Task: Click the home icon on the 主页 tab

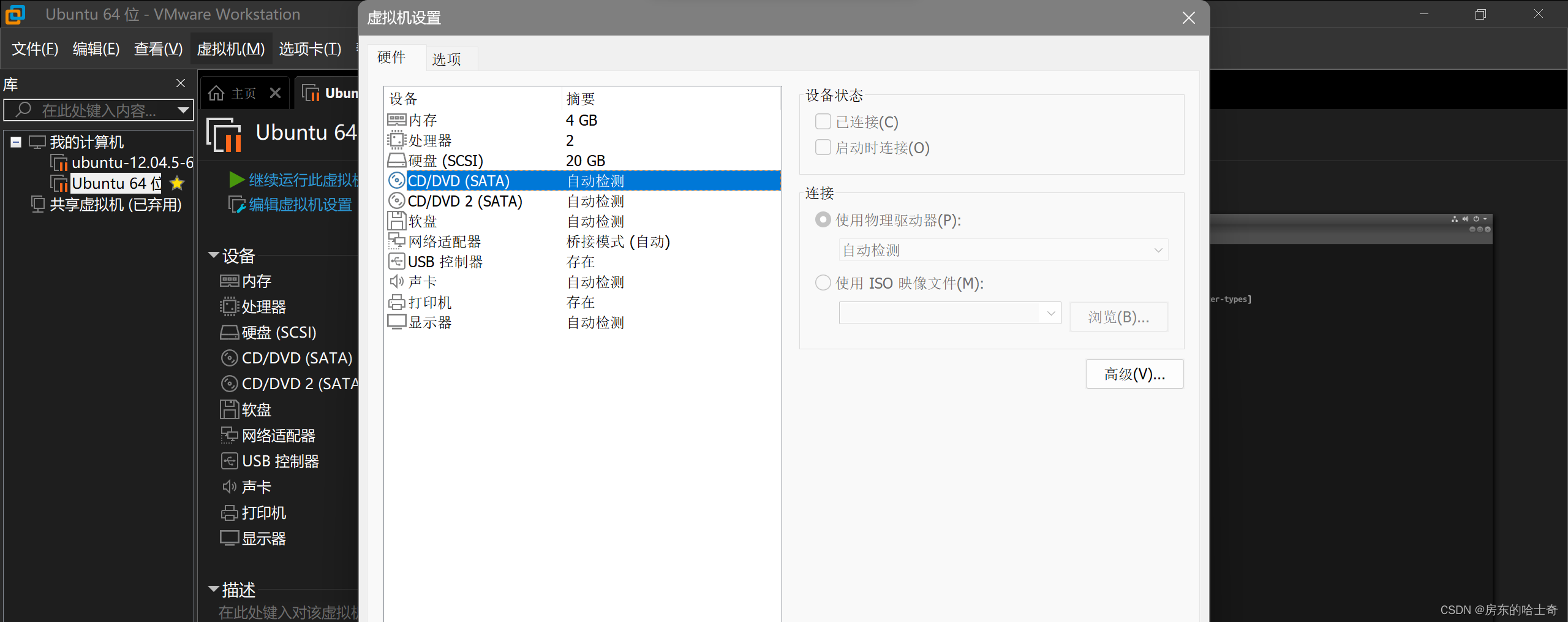Action: (x=216, y=93)
